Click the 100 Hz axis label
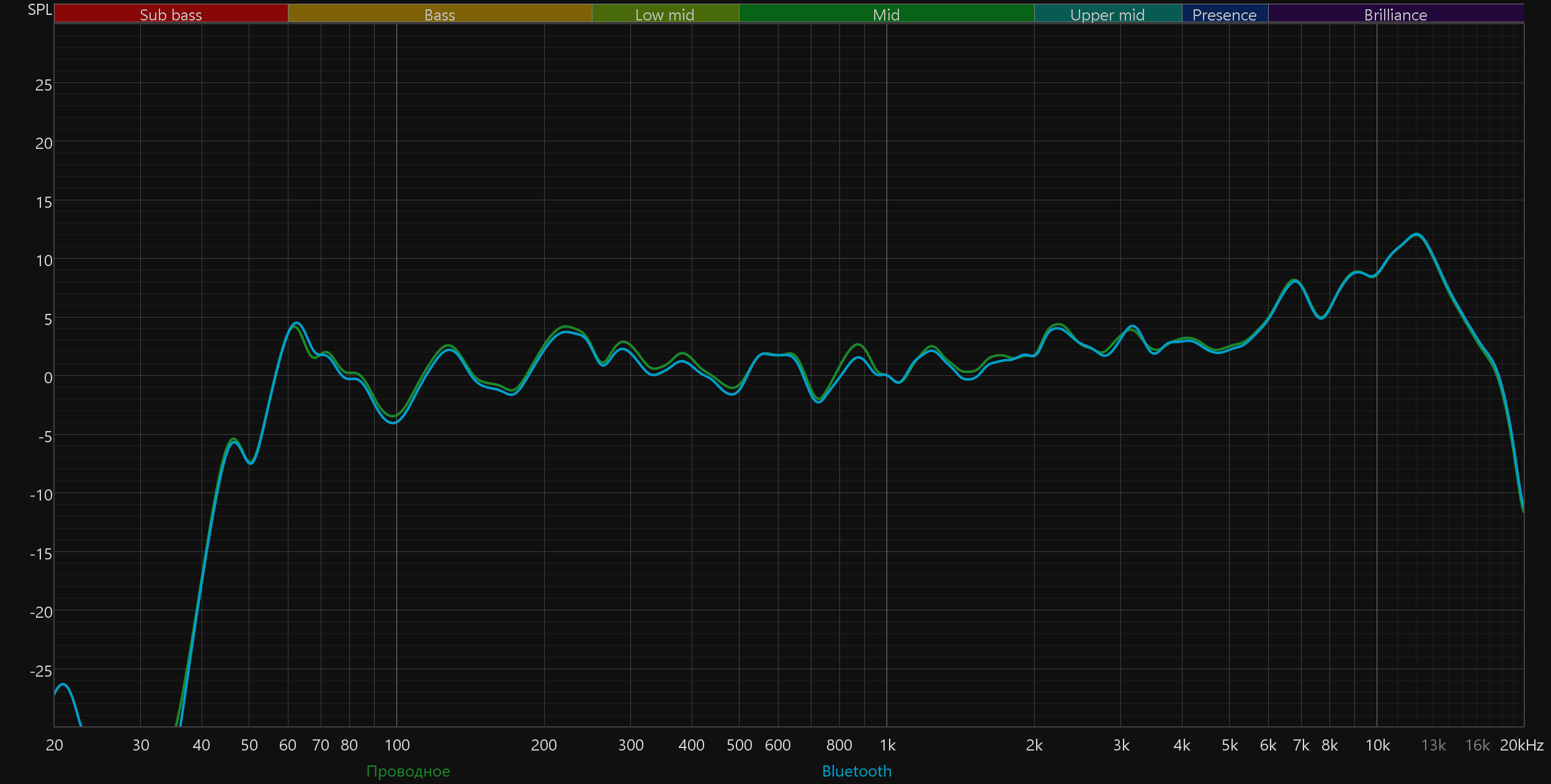The height and width of the screenshot is (784, 1551). click(397, 745)
